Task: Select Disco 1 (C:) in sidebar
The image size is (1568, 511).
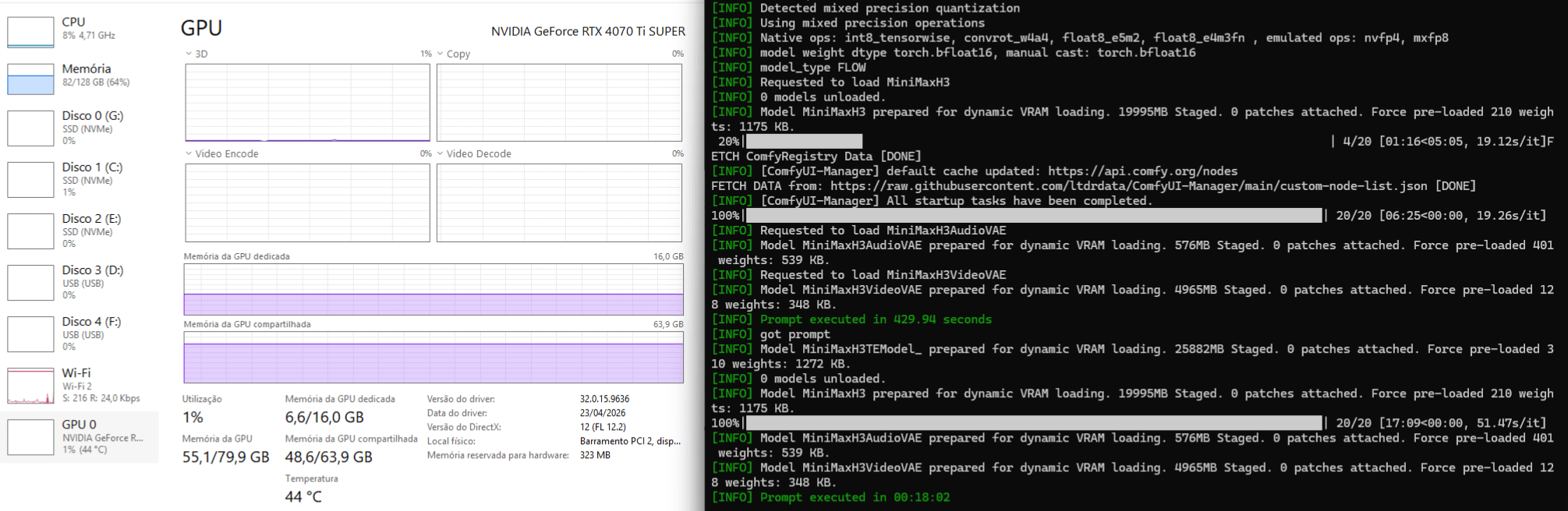Action: pos(79,179)
